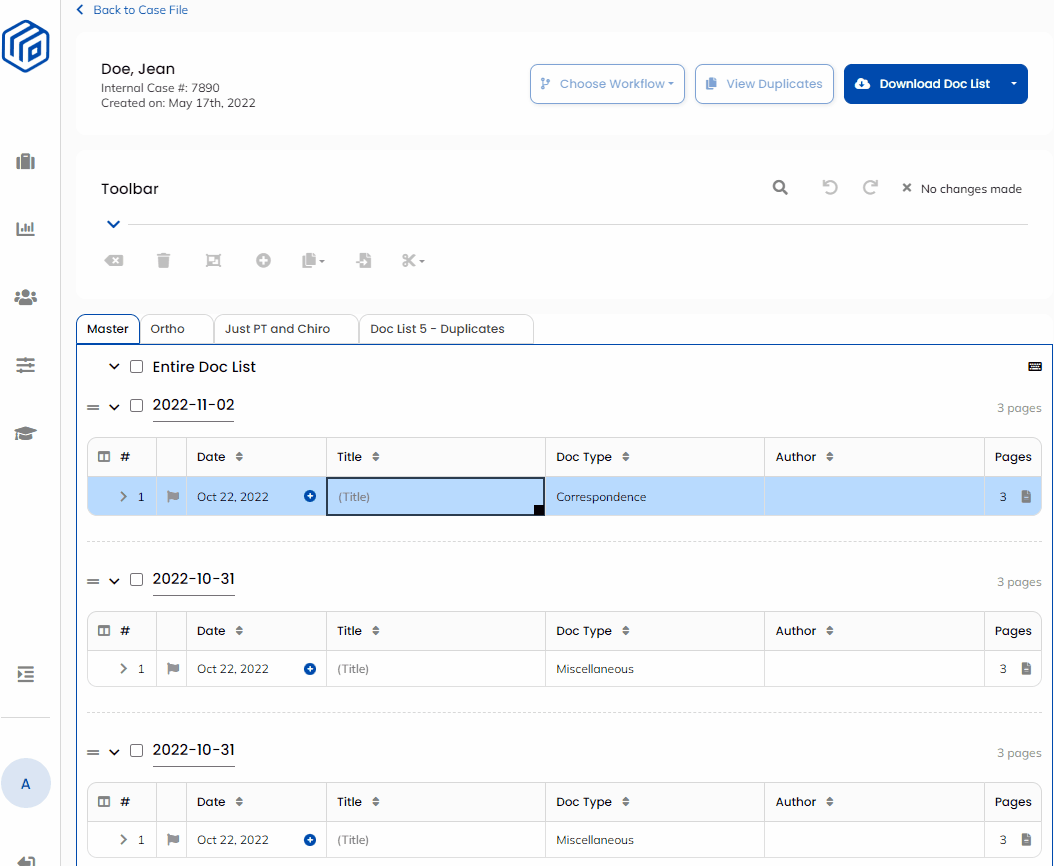The width and height of the screenshot is (1054, 866).
Task: Open the Choose Workflow dropdown
Action: 607,84
